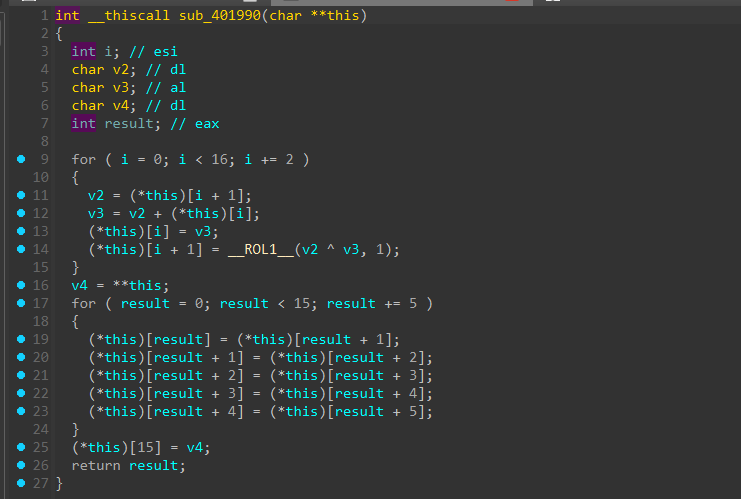
Task: Select v2 assignment target on line 11
Action: tap(96, 195)
